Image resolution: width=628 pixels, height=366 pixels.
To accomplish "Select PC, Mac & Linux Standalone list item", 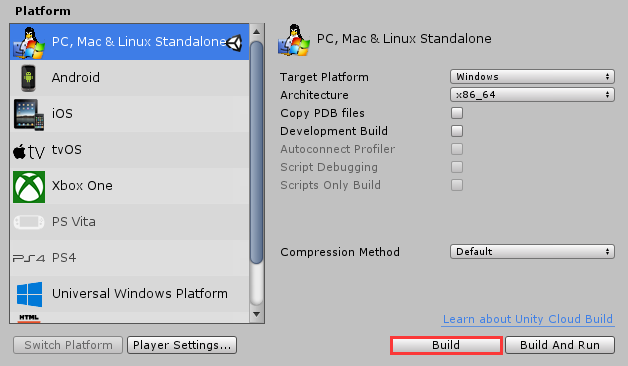I will (129, 42).
